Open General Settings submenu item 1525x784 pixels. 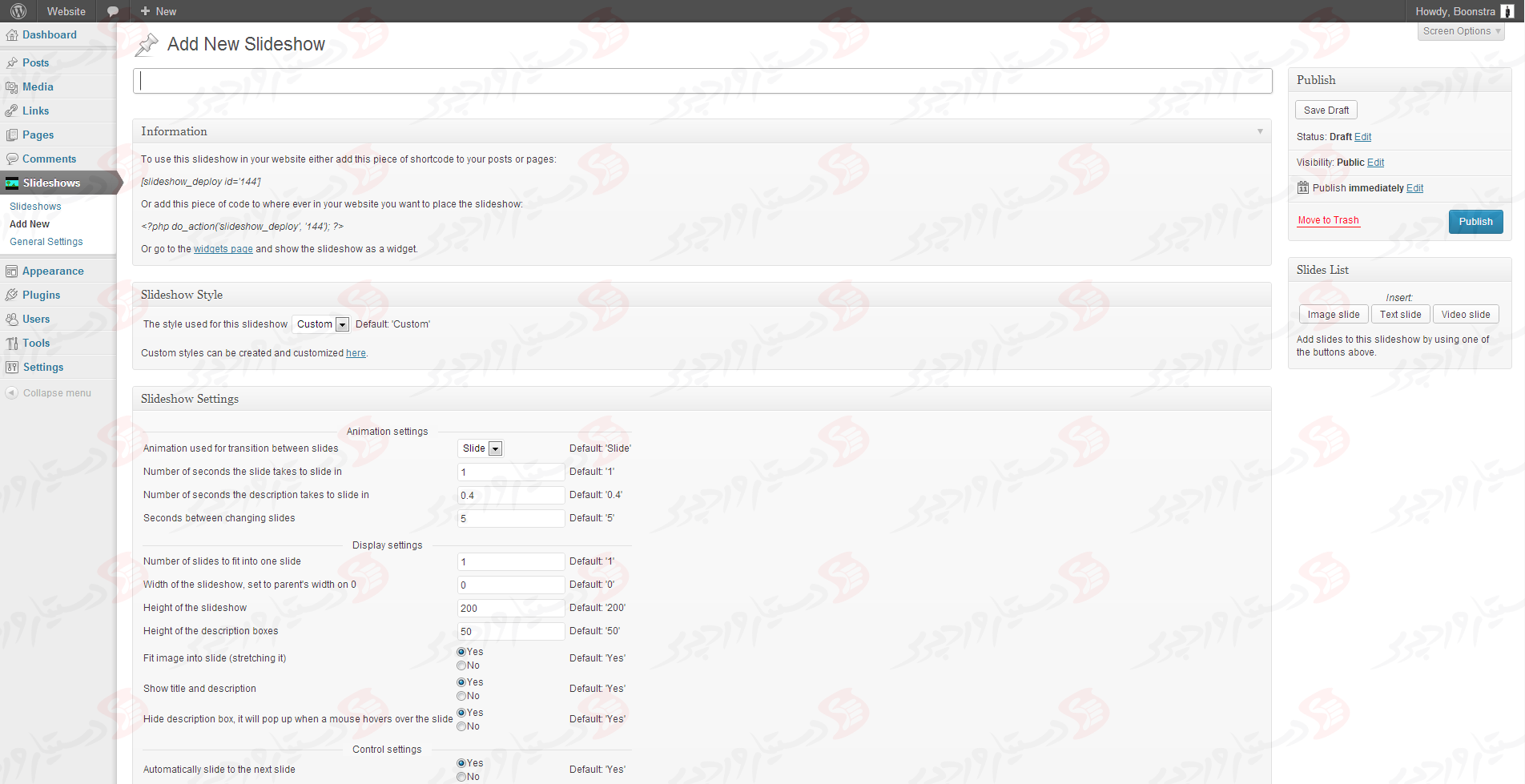46,242
